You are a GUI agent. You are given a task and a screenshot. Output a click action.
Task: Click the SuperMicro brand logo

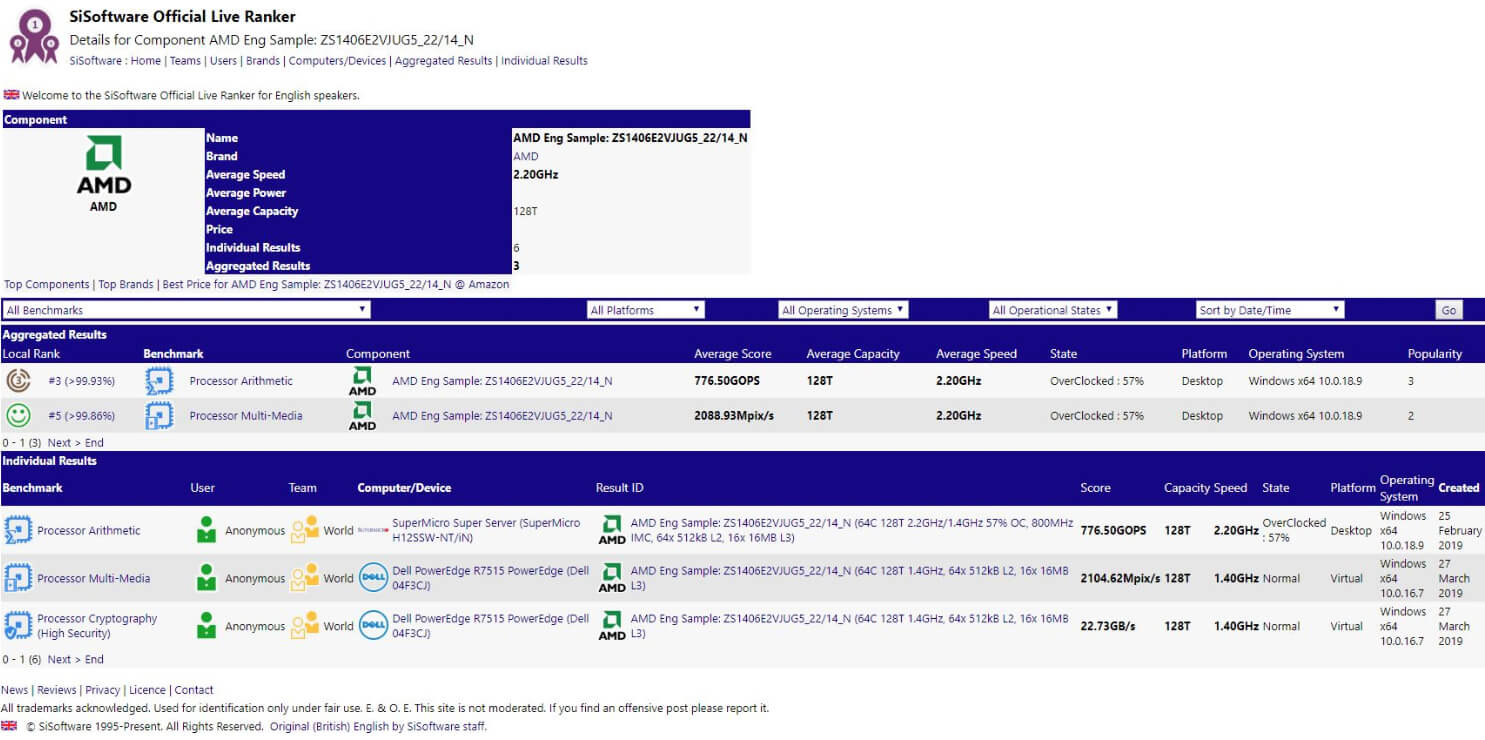373,530
